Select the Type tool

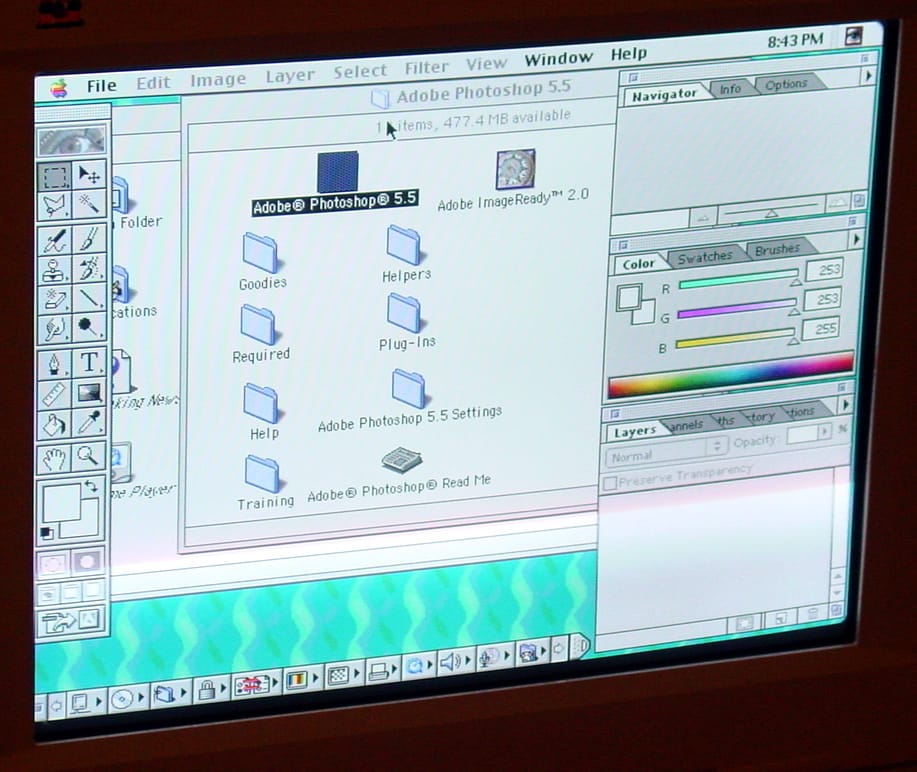coord(89,362)
